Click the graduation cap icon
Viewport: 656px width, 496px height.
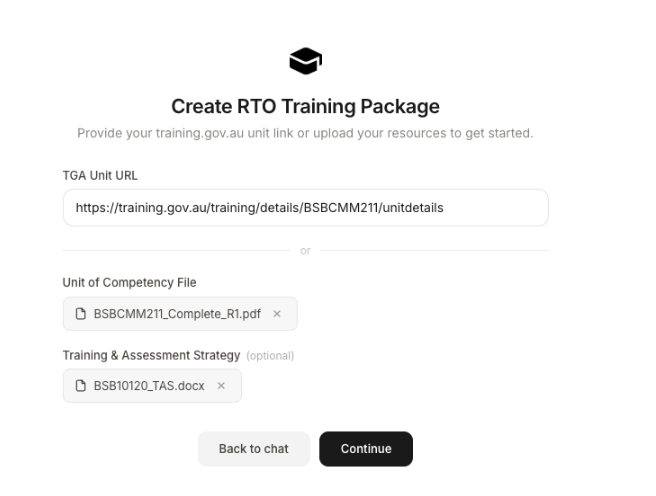pos(305,61)
